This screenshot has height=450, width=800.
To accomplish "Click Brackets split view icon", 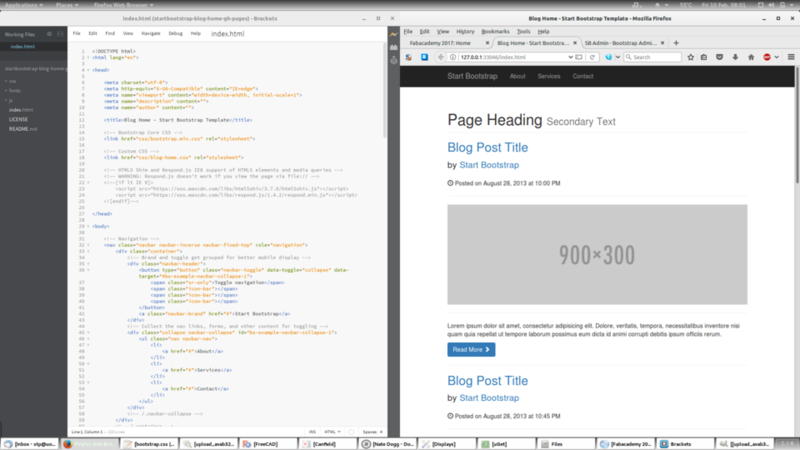I will pyautogui.click(x=60, y=34).
